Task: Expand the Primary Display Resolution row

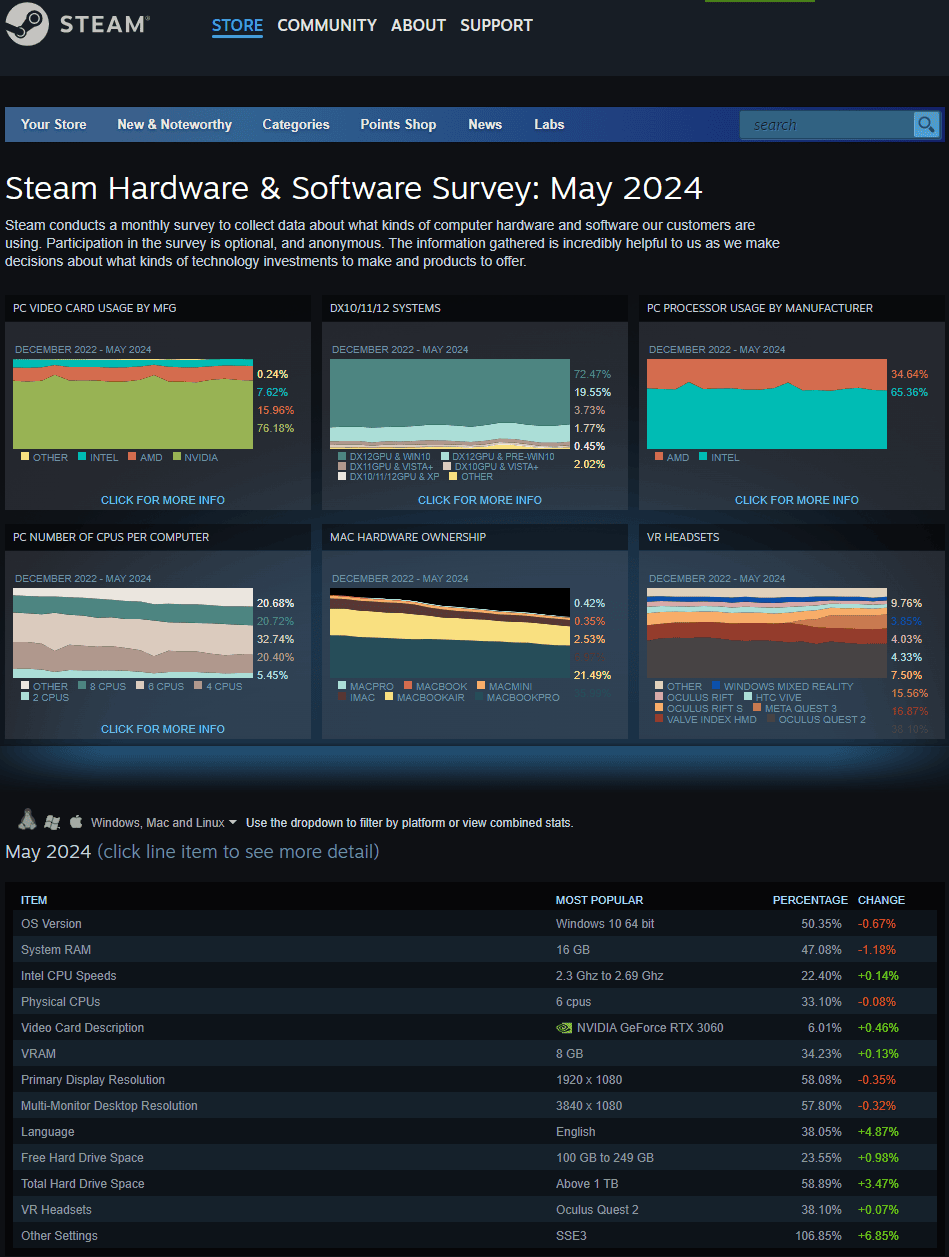Action: [x=475, y=1080]
